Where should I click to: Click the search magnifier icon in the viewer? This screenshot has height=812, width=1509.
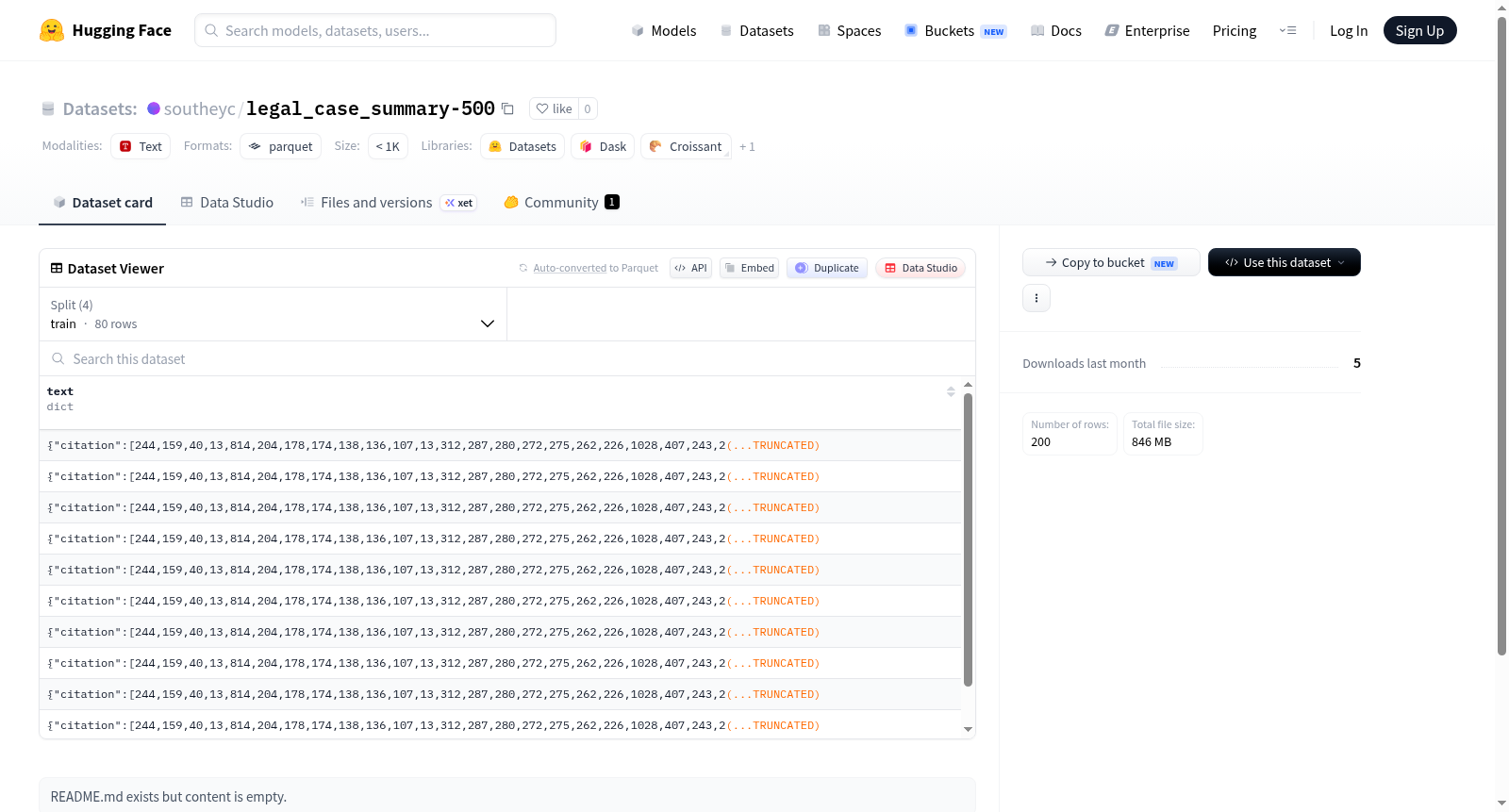pos(58,358)
